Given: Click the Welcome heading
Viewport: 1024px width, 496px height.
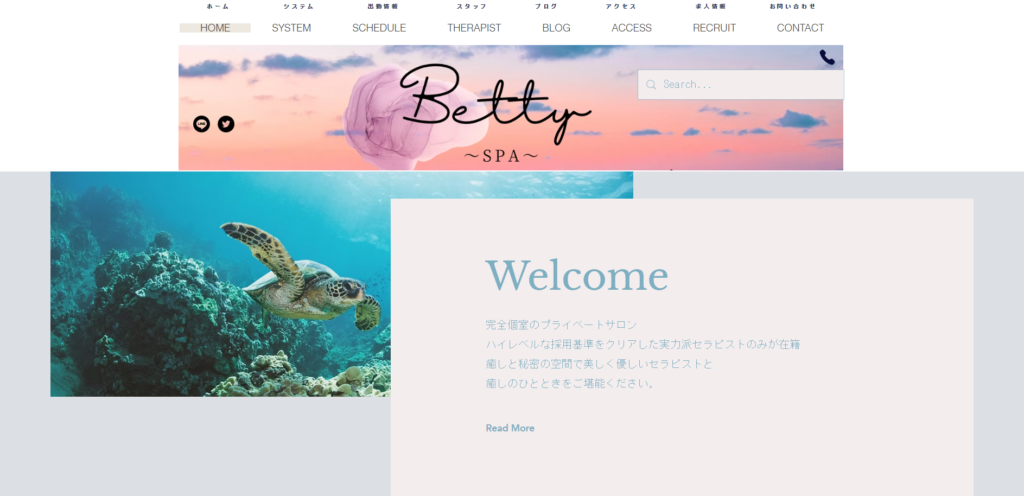Looking at the screenshot, I should click(577, 275).
